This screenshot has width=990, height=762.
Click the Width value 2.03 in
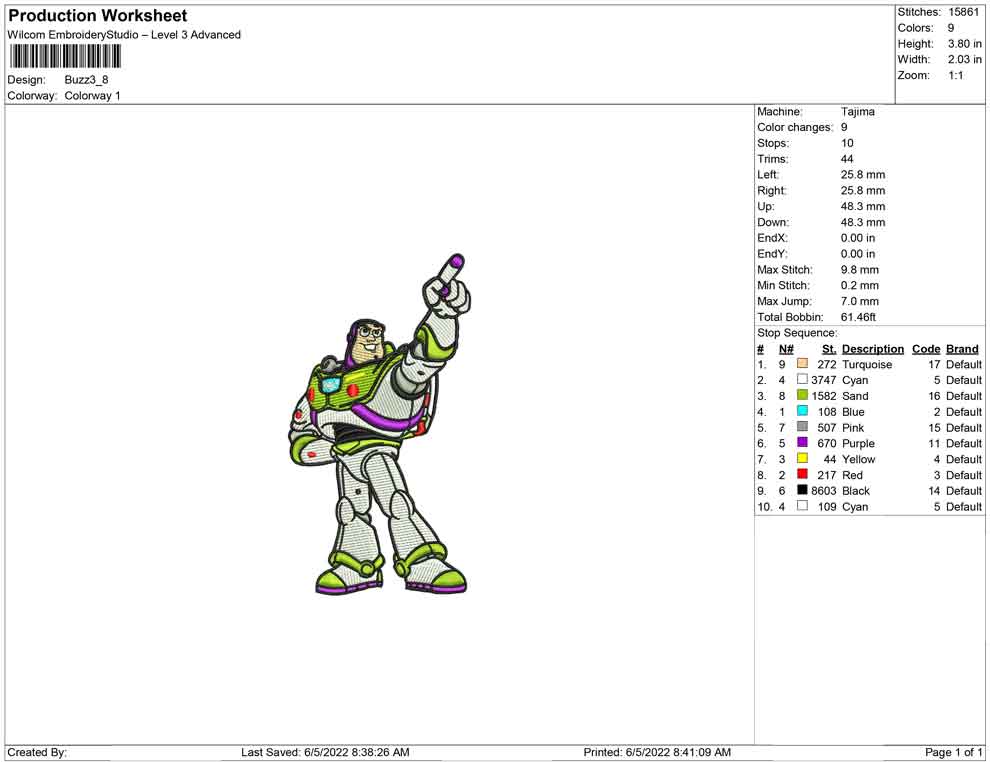[964, 59]
